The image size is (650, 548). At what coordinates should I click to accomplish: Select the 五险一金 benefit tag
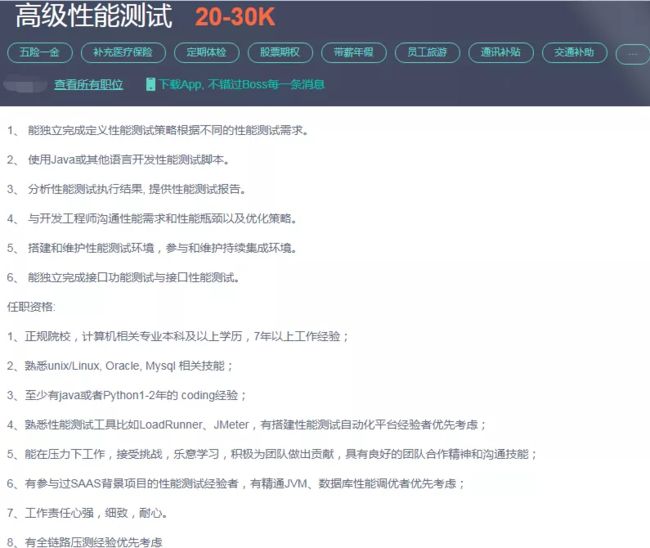click(40, 52)
